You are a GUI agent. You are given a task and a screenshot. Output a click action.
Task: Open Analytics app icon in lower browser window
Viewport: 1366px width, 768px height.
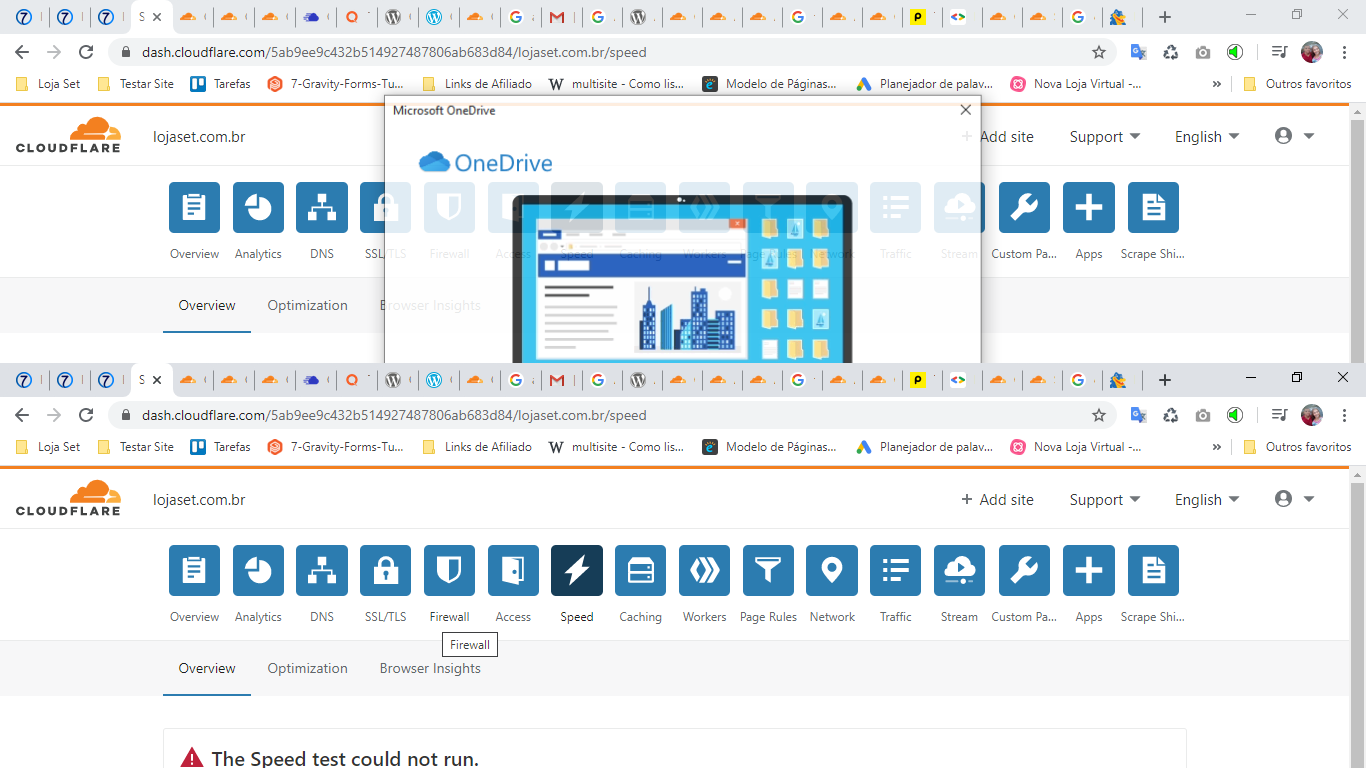[x=258, y=571]
